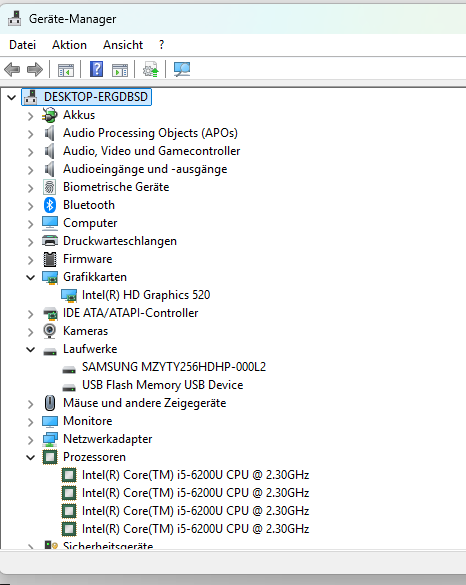Open the Ansicht menu
This screenshot has width=466, height=585.
coord(123,45)
